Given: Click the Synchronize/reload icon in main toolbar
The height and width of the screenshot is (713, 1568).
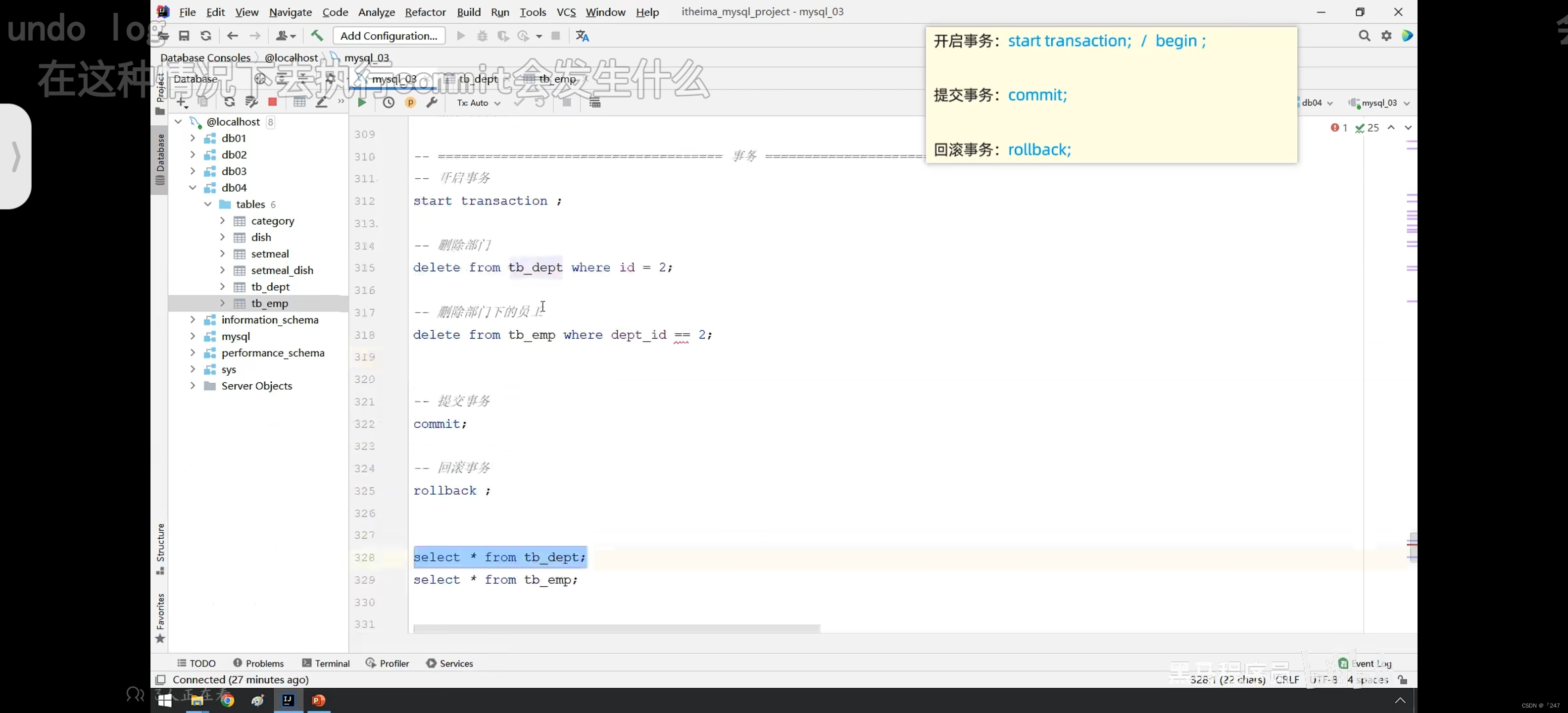Looking at the screenshot, I should pos(206,36).
